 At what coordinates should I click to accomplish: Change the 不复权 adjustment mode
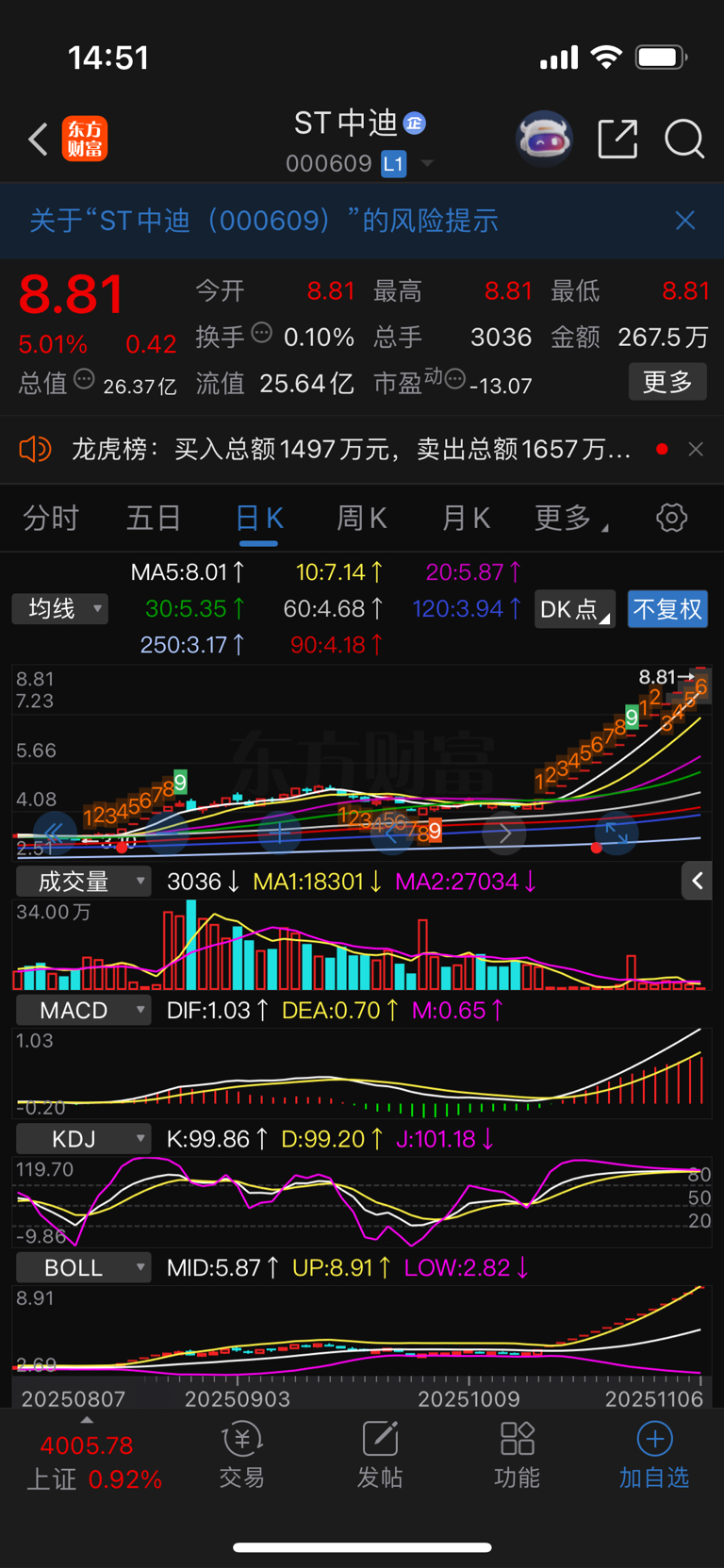(667, 609)
